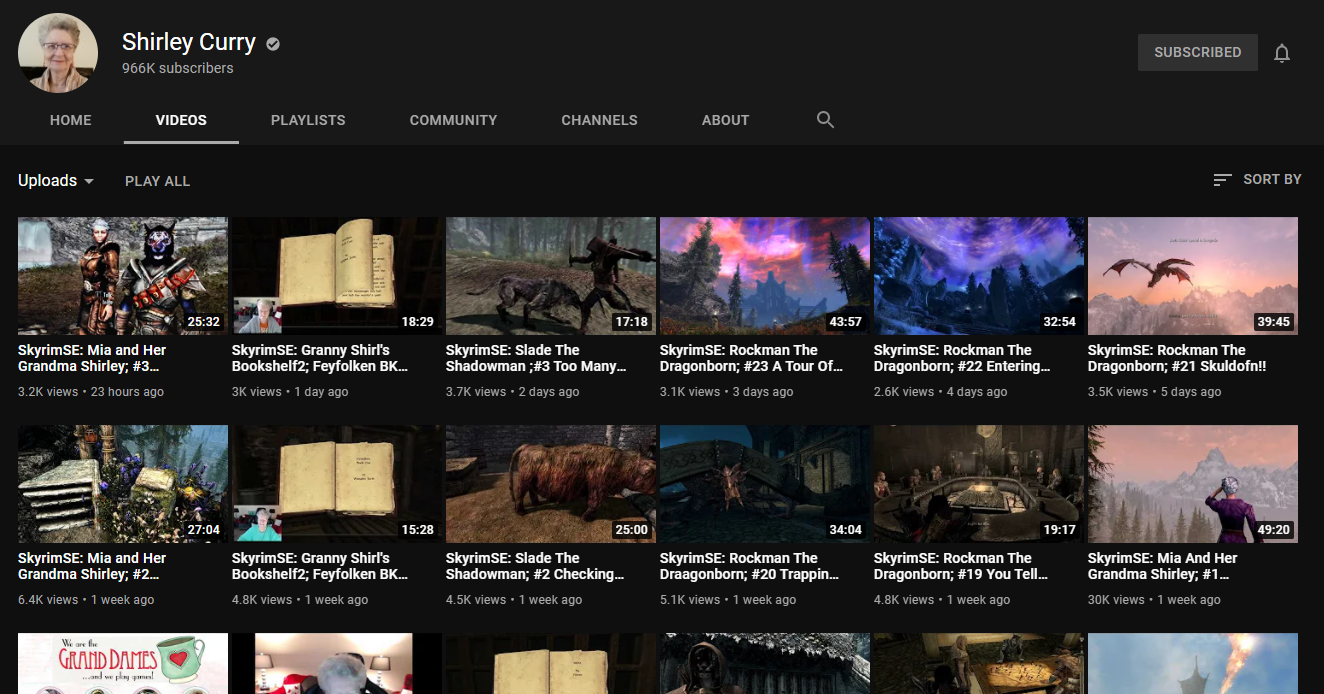Open the SORT BY menu label
The image size is (1324, 694).
coord(1272,179)
